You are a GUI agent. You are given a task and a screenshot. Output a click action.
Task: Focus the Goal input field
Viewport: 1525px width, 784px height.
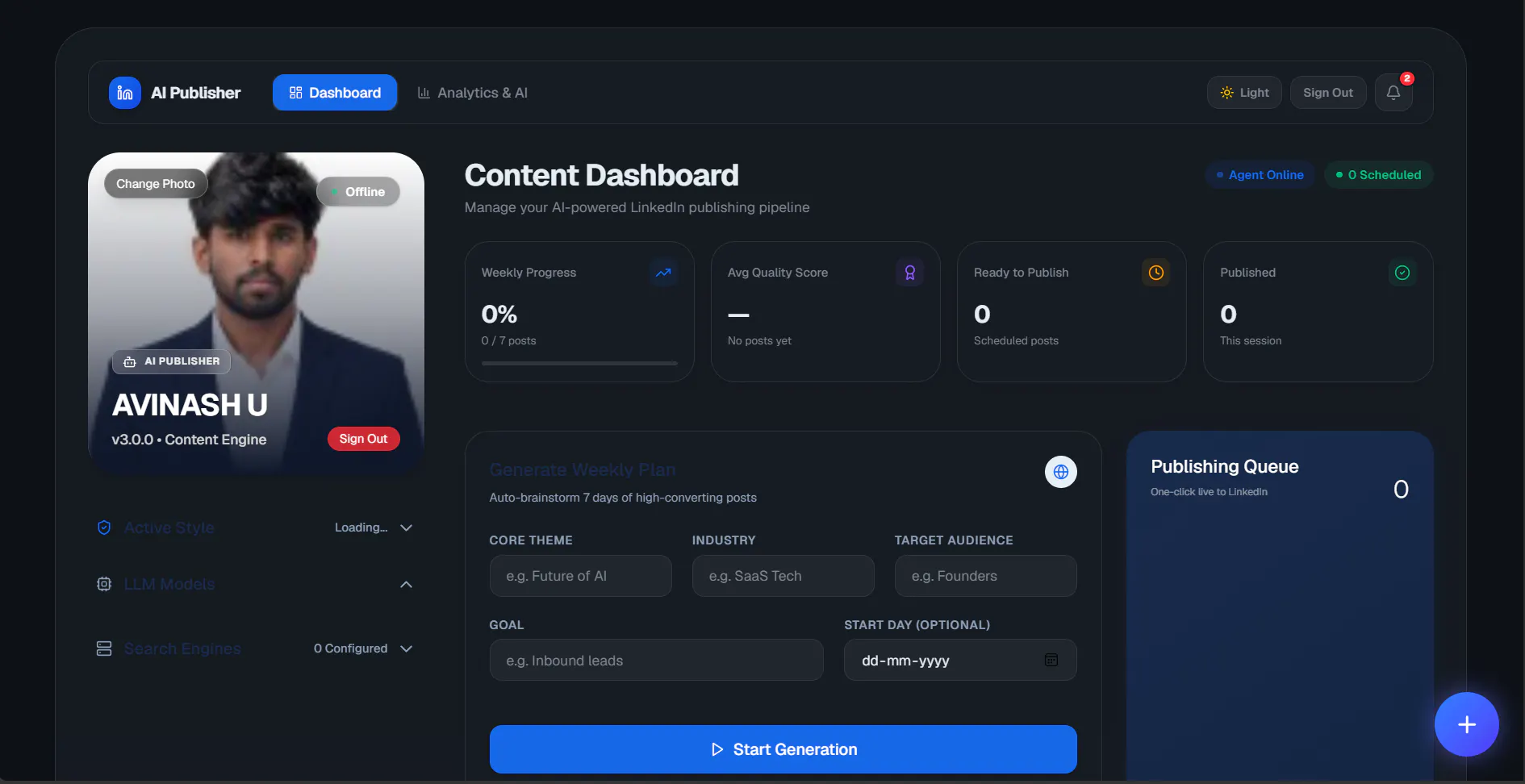click(657, 661)
